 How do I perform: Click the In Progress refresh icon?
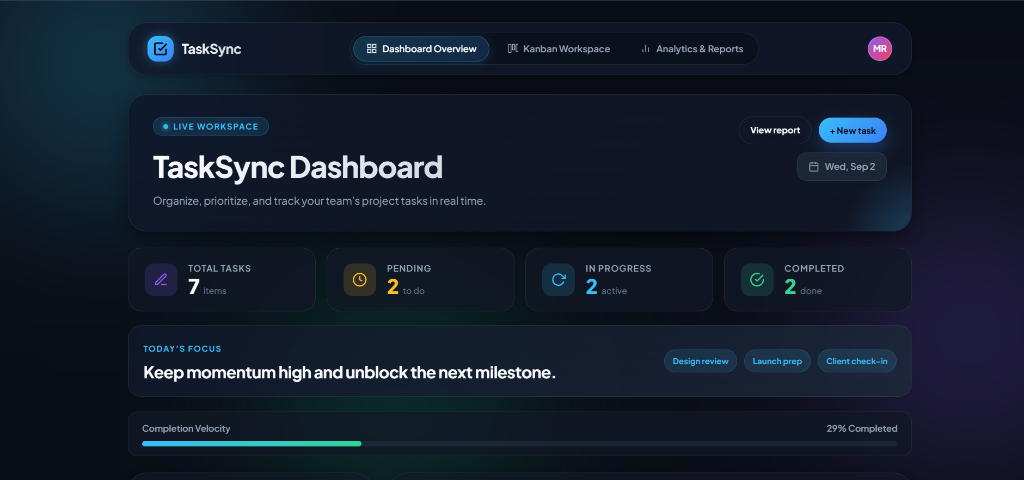coord(558,280)
